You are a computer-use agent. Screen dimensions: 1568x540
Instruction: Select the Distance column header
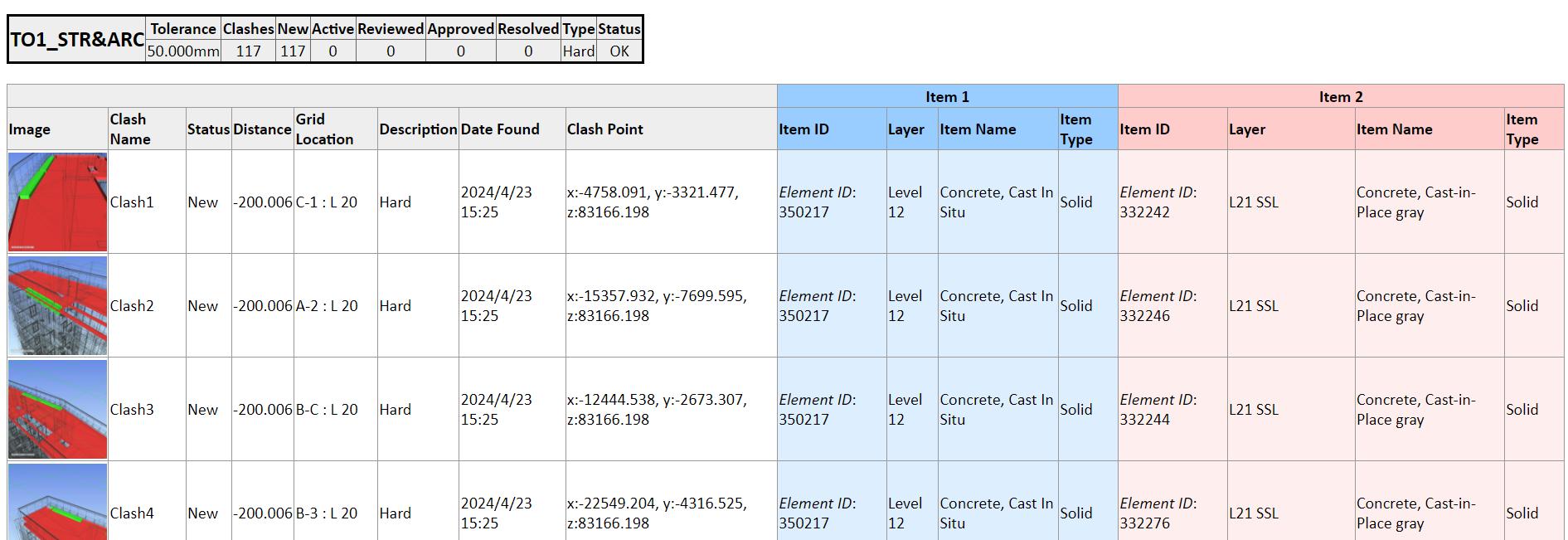pos(262,129)
